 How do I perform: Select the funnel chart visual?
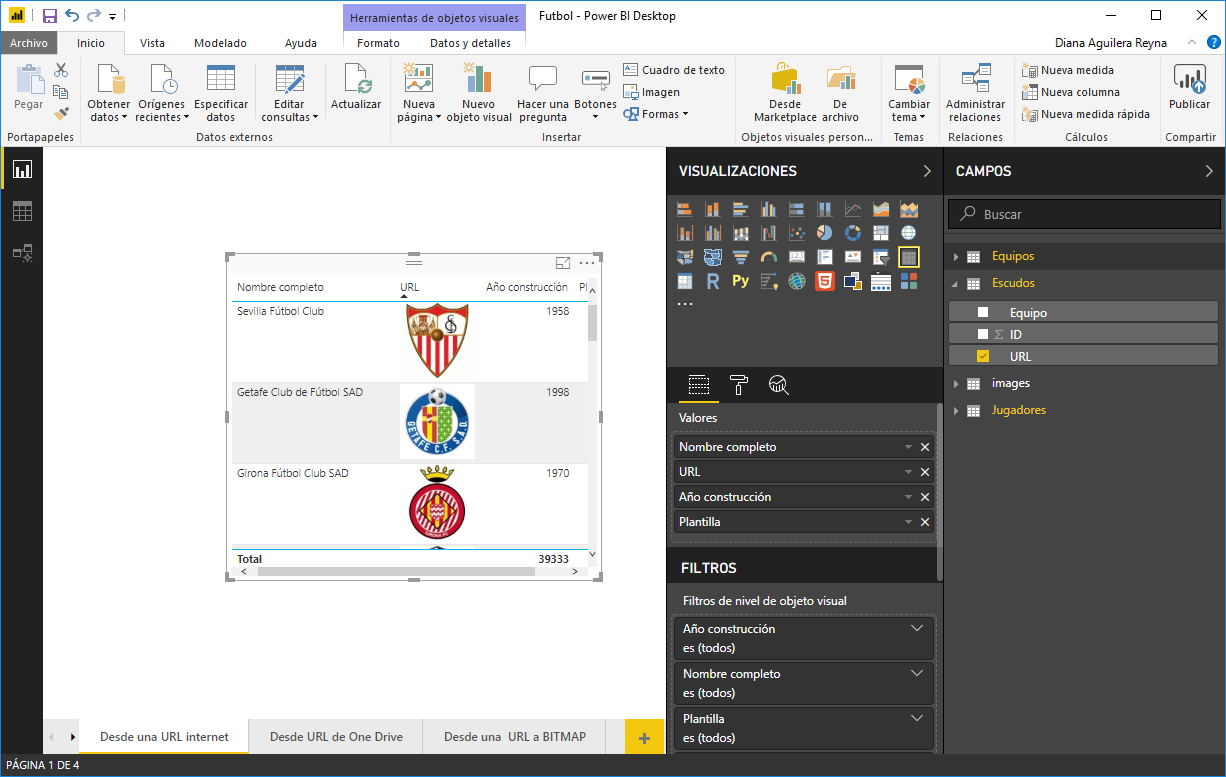coord(741,257)
